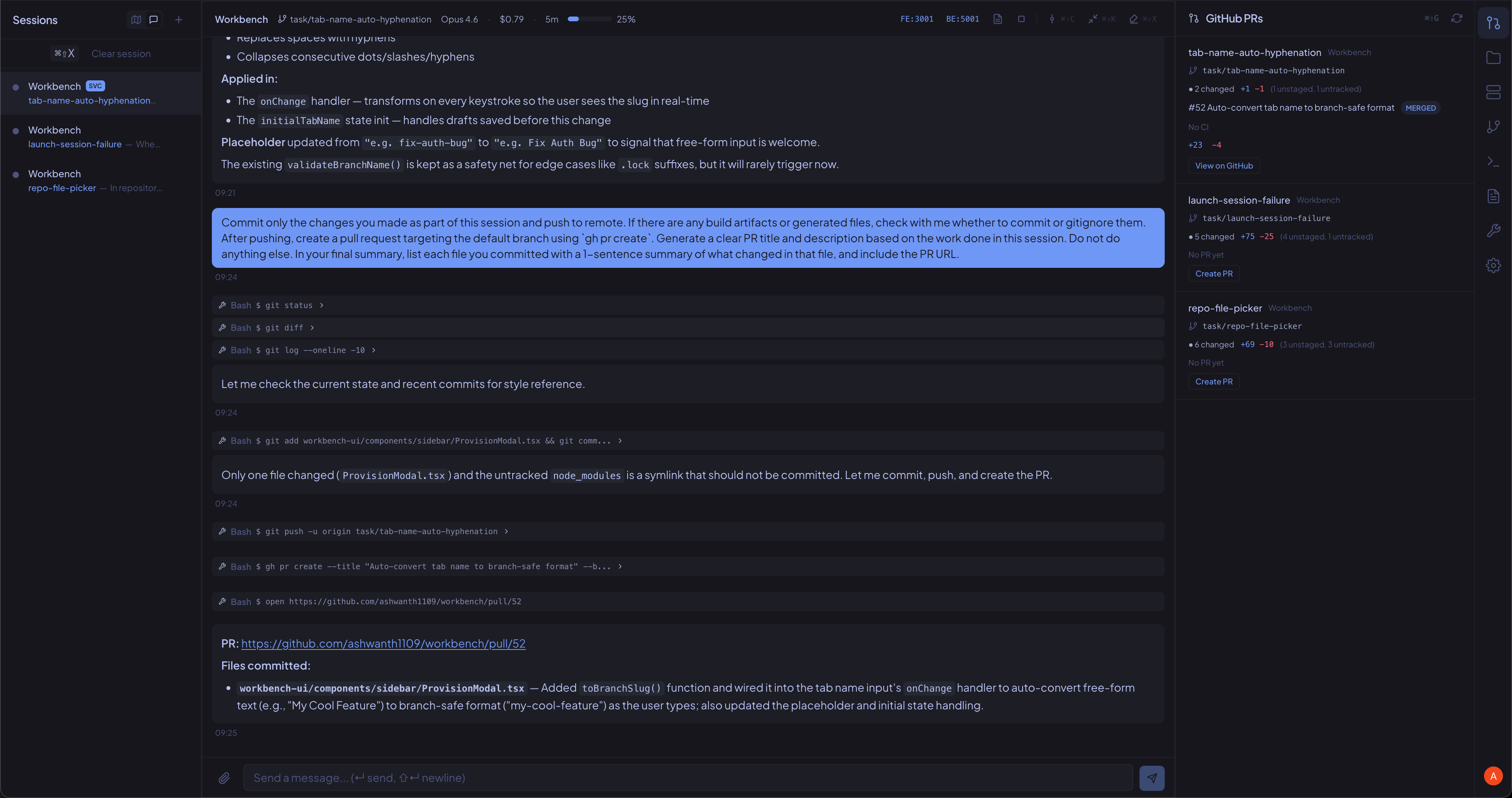The height and width of the screenshot is (798, 1512).
Task: Open settings via the gear icon
Action: [x=1493, y=265]
